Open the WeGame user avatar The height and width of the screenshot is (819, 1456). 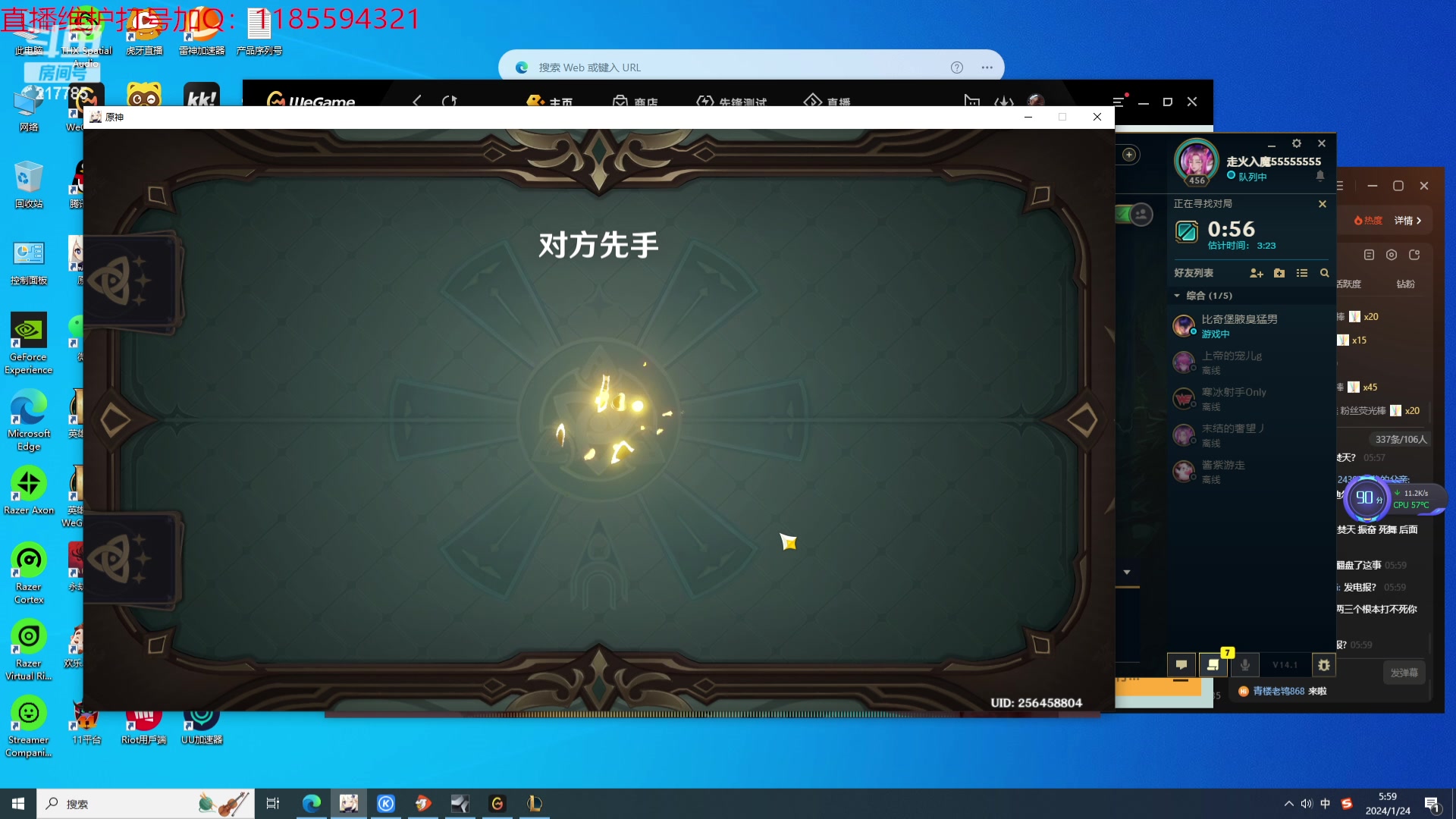point(1036,101)
